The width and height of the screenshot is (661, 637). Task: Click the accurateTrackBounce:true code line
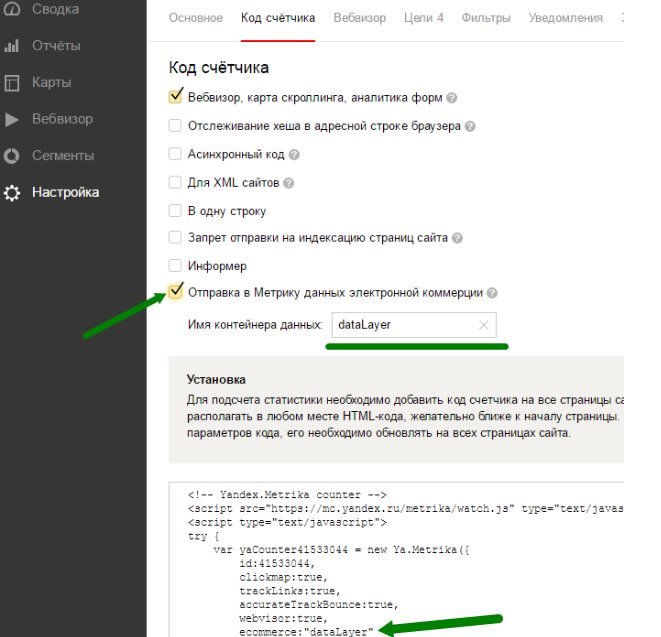tap(319, 605)
